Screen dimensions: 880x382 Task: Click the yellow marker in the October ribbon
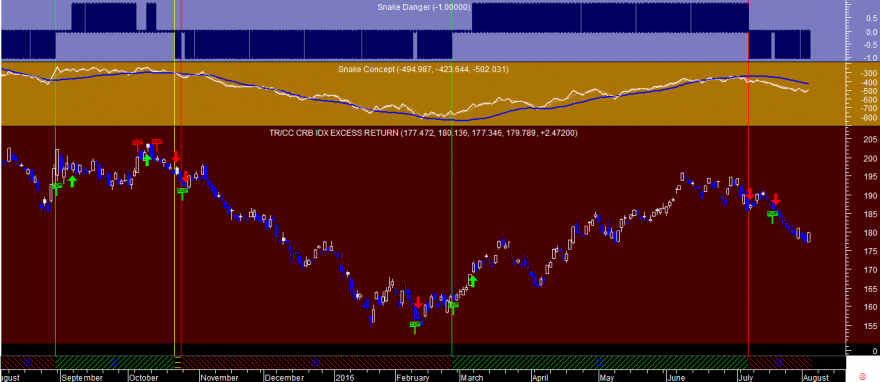pos(178,362)
